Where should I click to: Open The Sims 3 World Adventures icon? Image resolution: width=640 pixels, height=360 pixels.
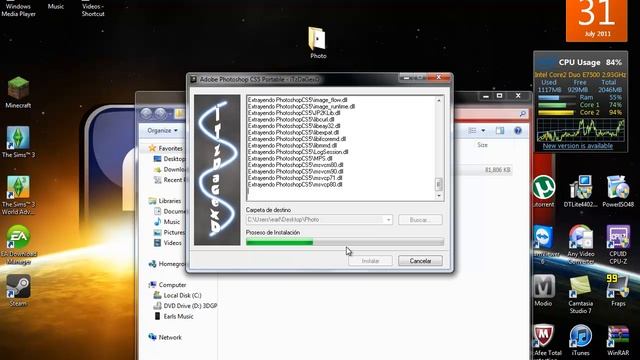click(x=18, y=195)
